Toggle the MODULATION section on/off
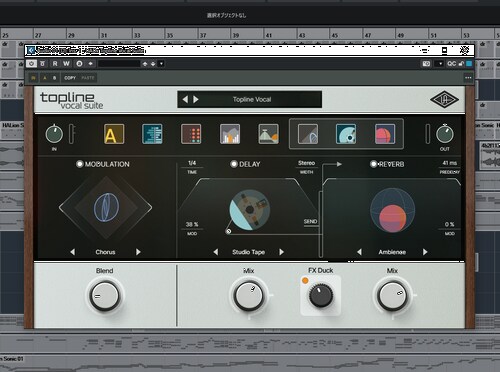This screenshot has height=372, width=500. 79,164
